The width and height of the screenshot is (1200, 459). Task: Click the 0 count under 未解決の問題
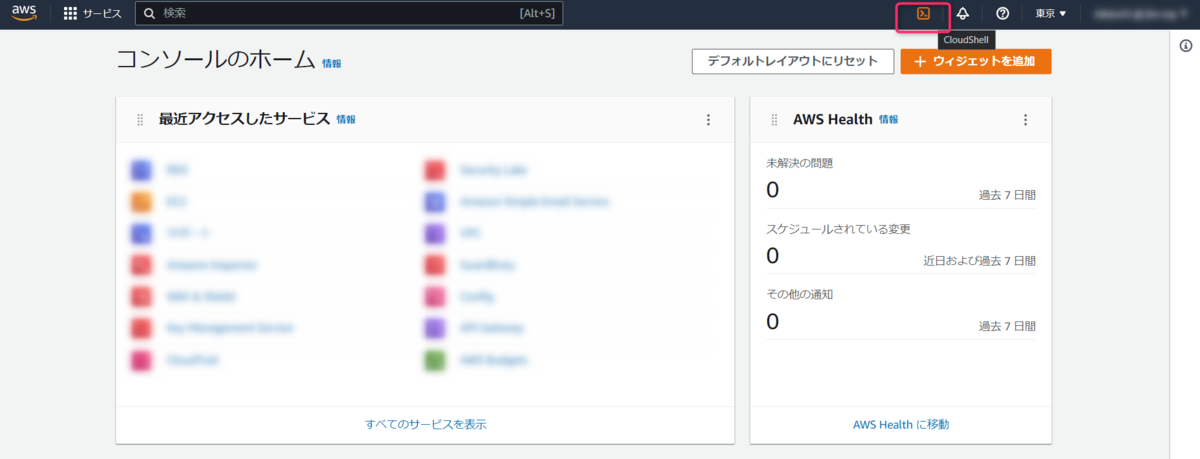point(773,190)
